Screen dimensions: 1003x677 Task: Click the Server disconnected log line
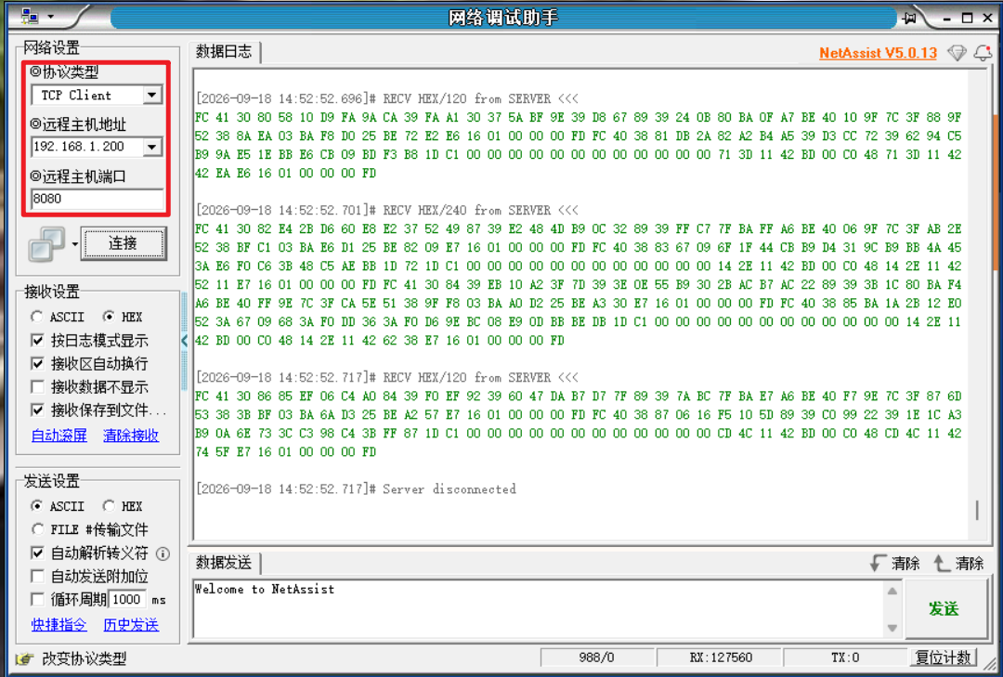click(x=356, y=490)
